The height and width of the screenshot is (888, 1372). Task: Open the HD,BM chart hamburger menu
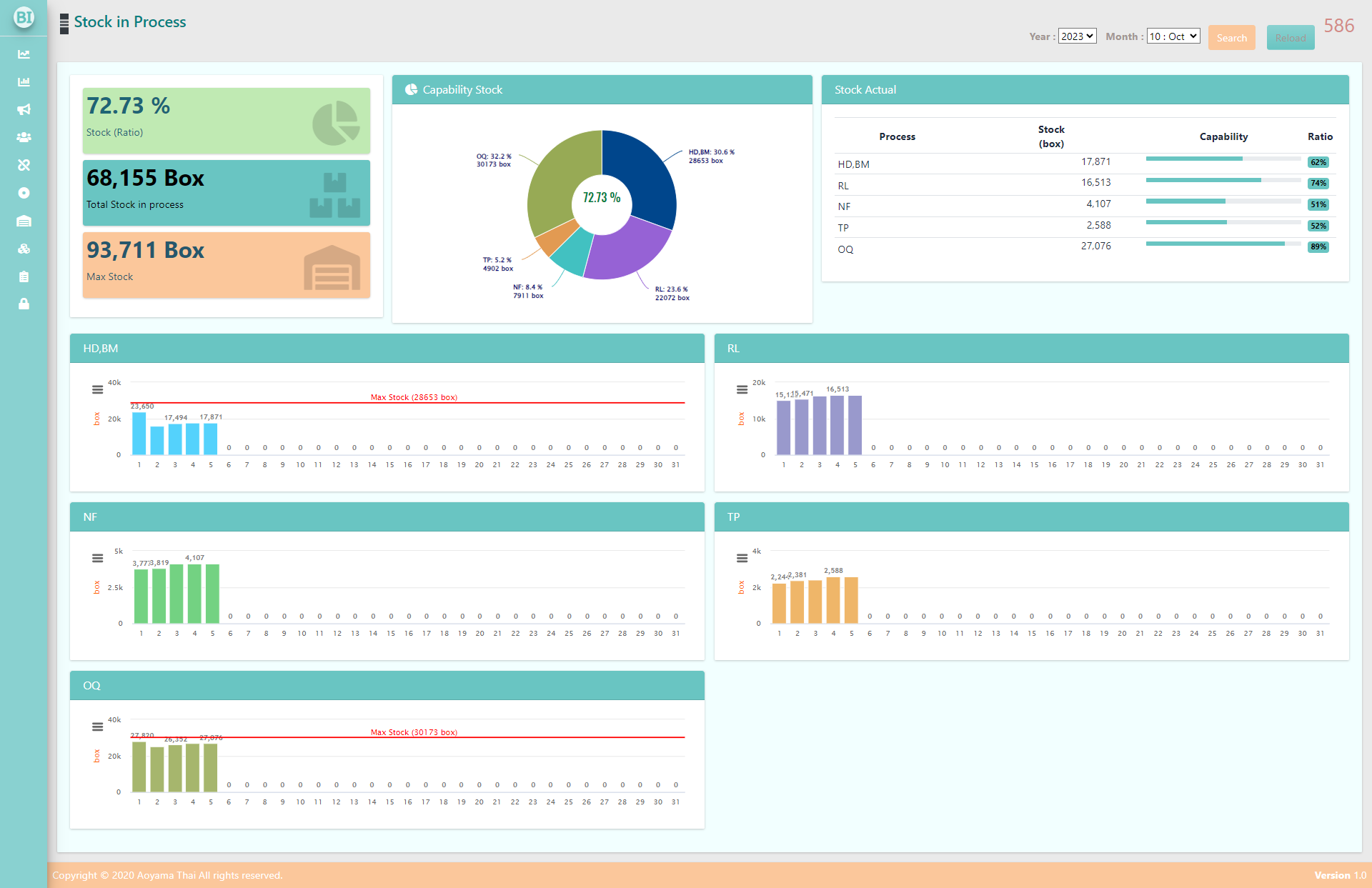point(98,389)
